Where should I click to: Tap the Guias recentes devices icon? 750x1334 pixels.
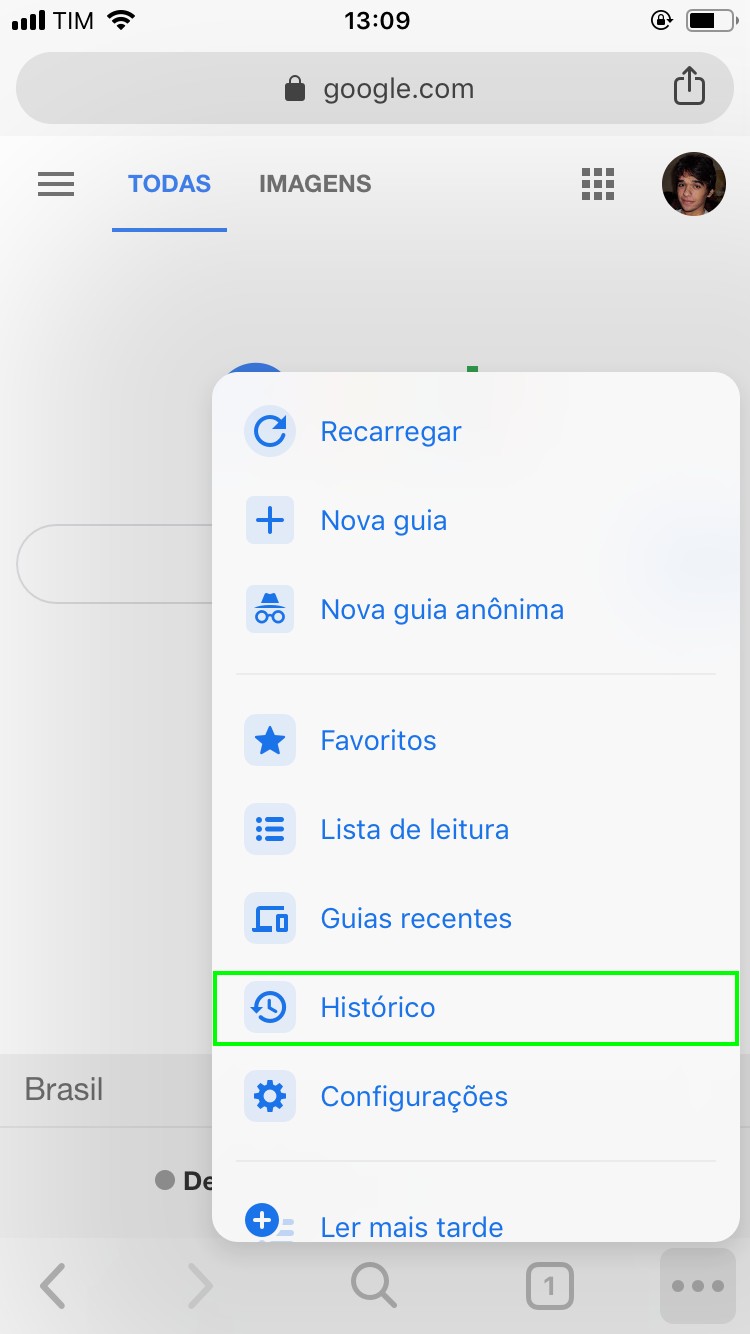(270, 919)
